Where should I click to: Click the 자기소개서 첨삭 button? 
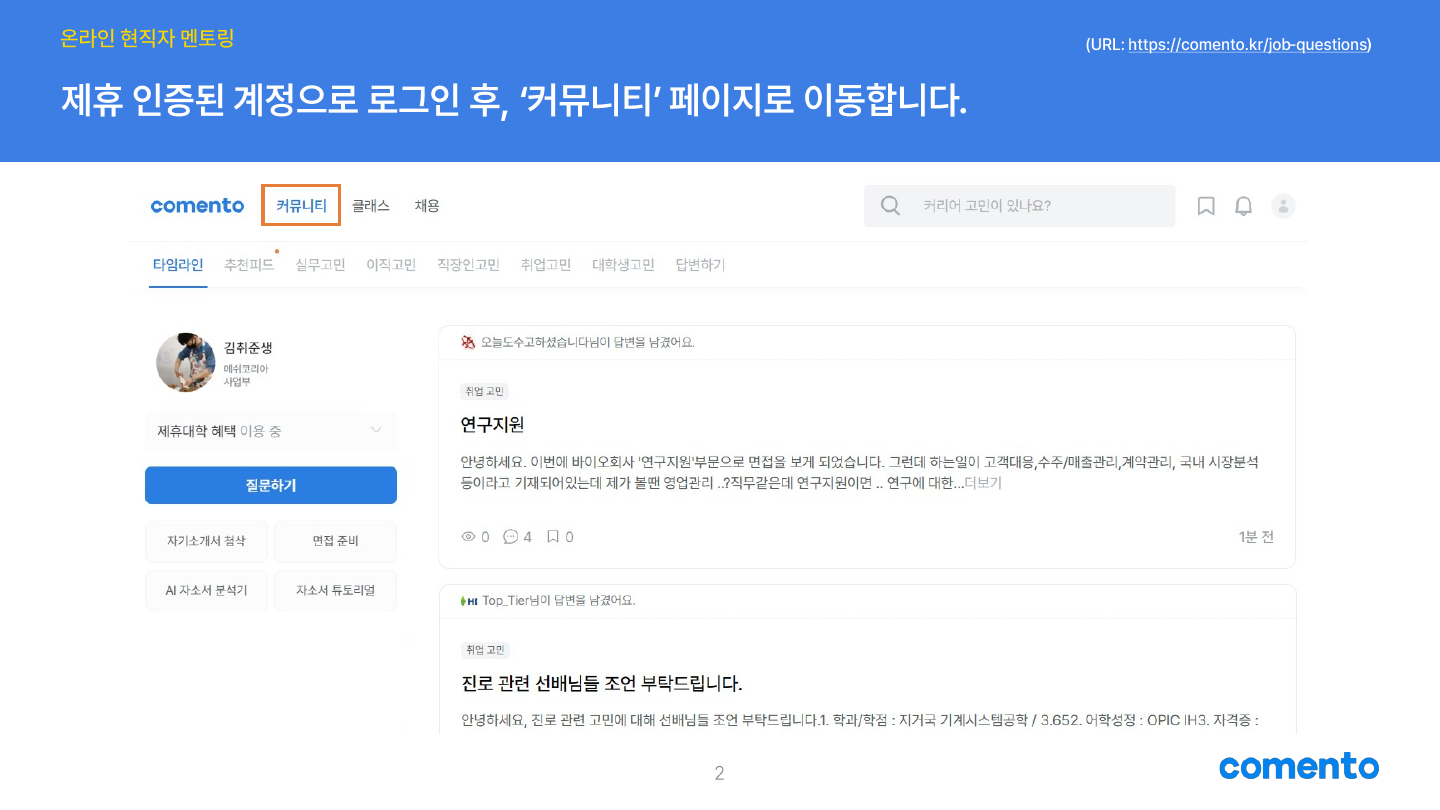(206, 541)
